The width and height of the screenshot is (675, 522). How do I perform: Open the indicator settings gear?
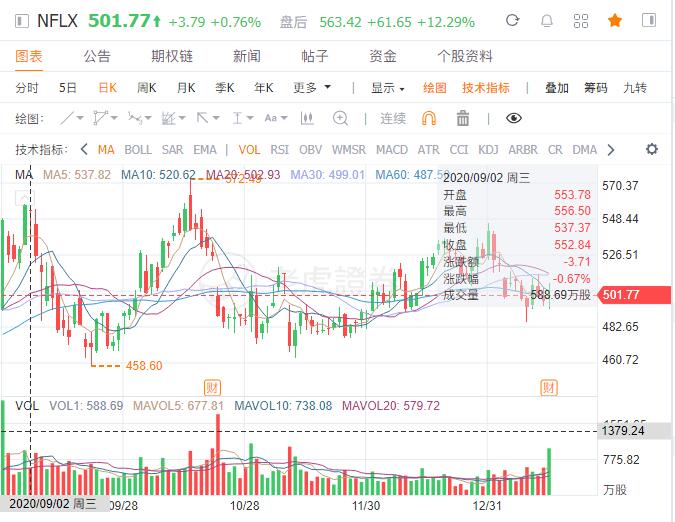[x=652, y=149]
